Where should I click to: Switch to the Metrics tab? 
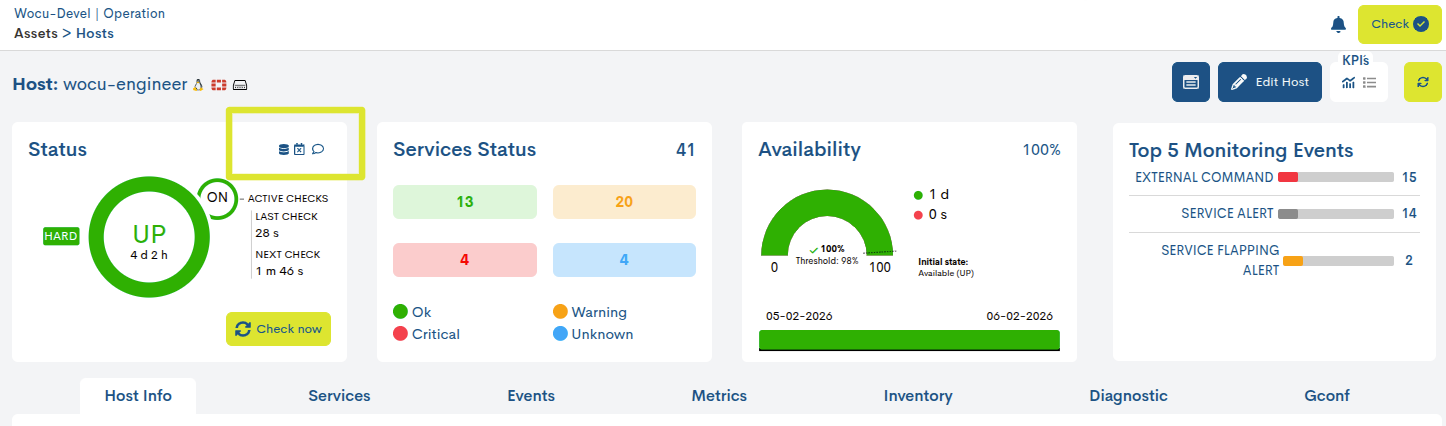719,396
